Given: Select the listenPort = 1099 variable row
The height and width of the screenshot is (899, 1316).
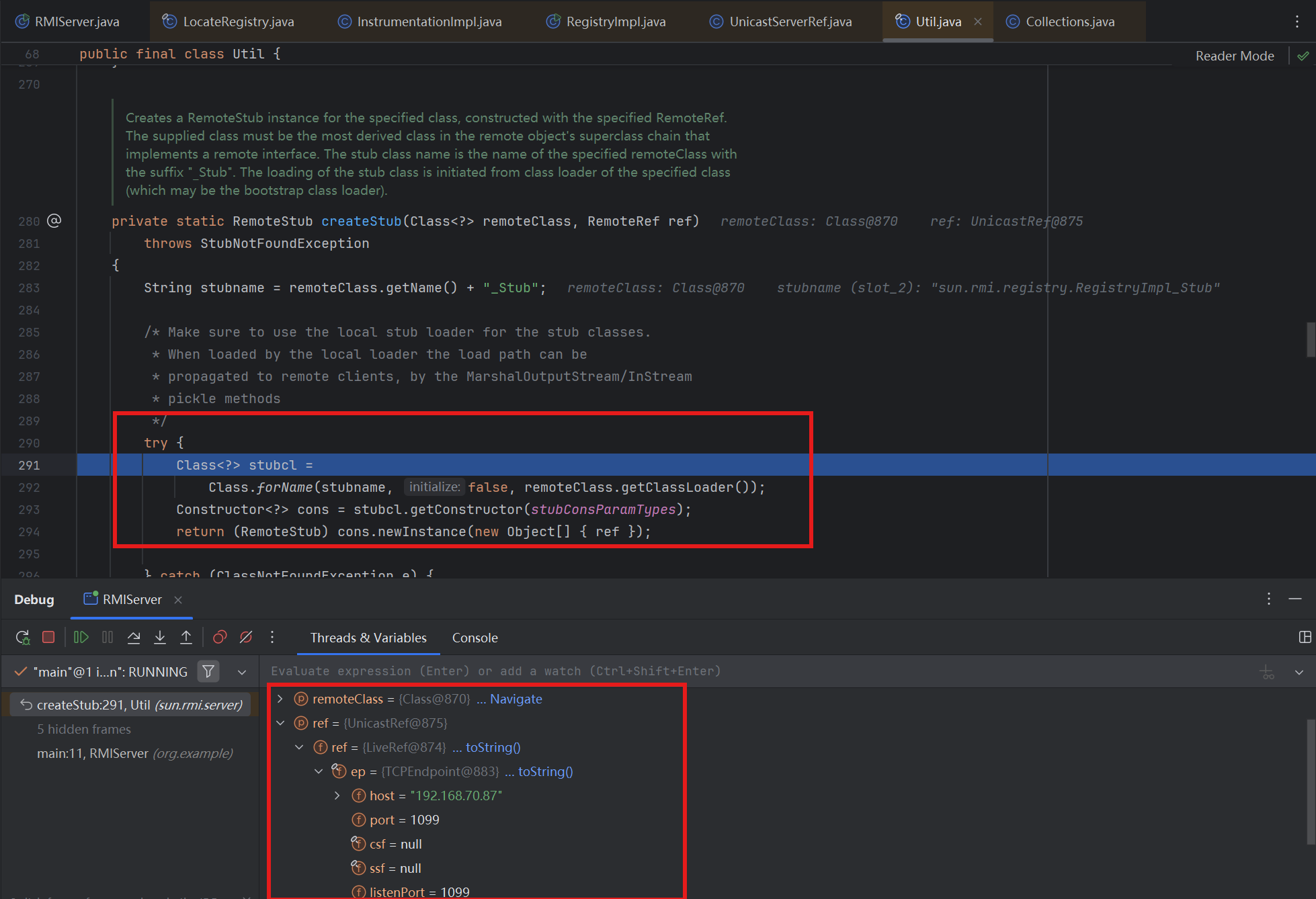Looking at the screenshot, I should pyautogui.click(x=411, y=892).
